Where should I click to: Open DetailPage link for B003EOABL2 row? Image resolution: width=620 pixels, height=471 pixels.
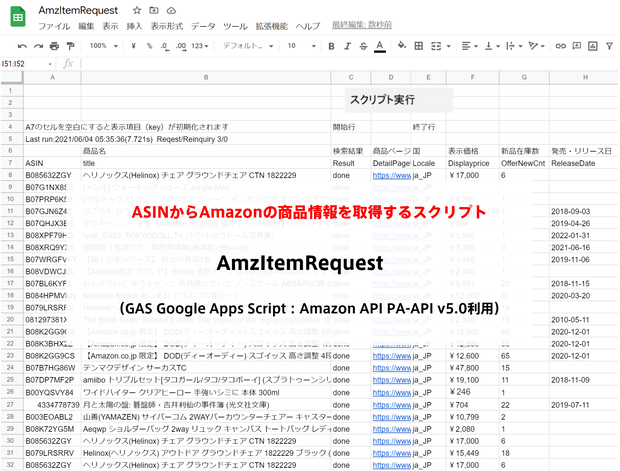coord(391,417)
